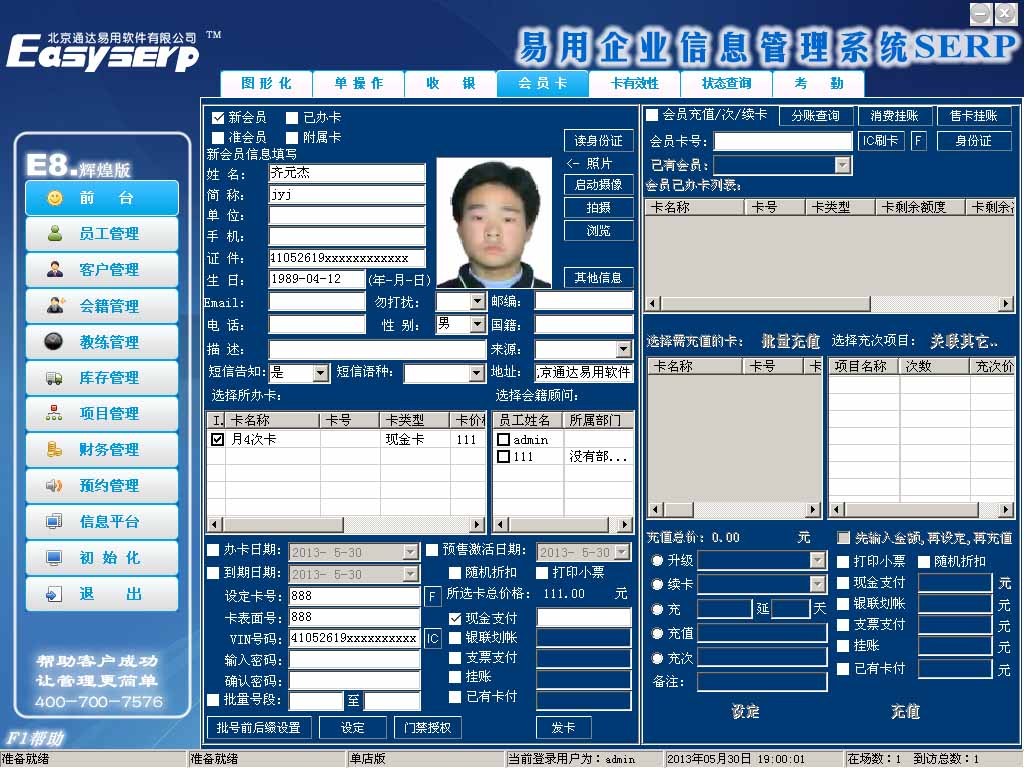Open the 短信告知 dropdown

(x=320, y=373)
